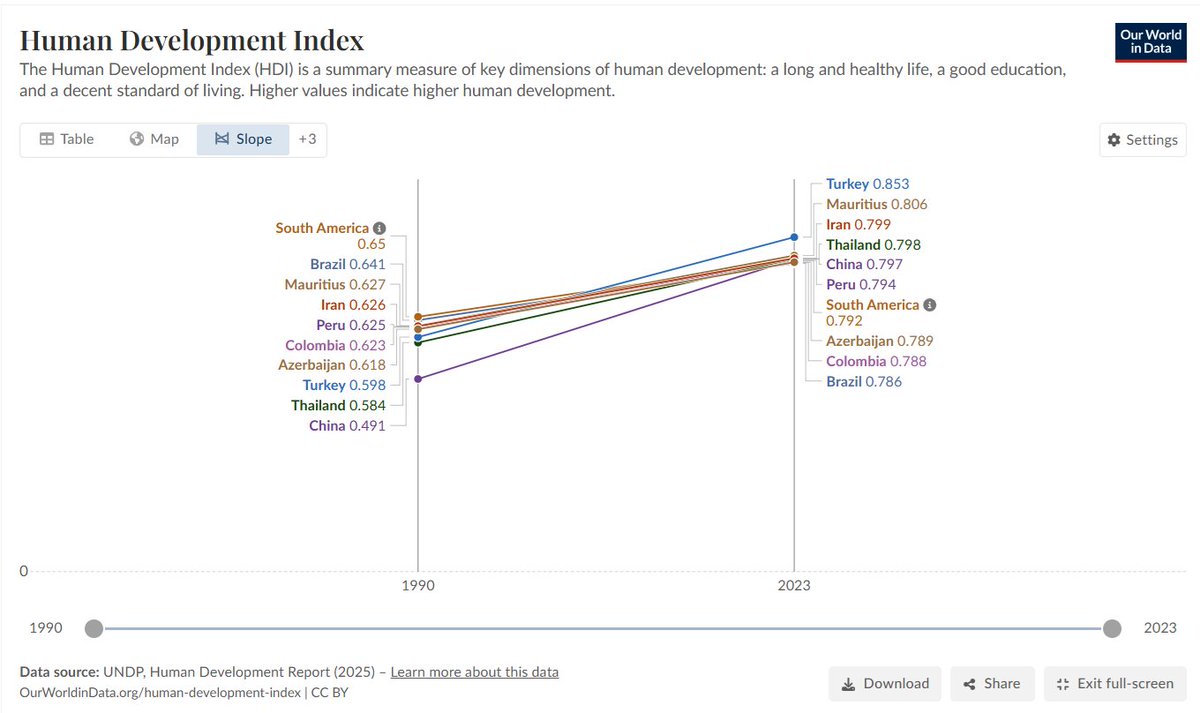Click the 2023 axis label under chart
1200x713 pixels.
(794, 586)
